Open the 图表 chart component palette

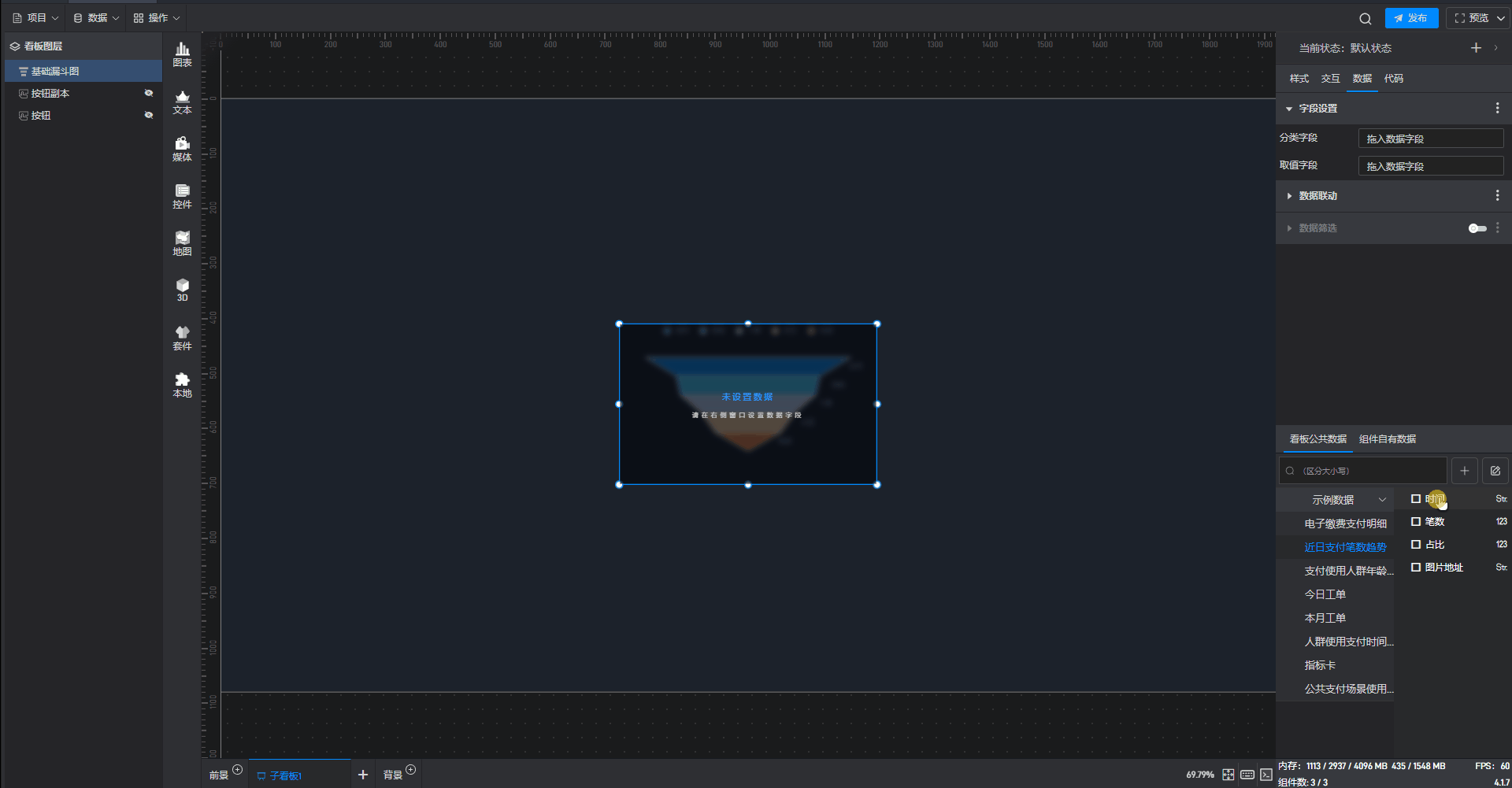(x=182, y=54)
